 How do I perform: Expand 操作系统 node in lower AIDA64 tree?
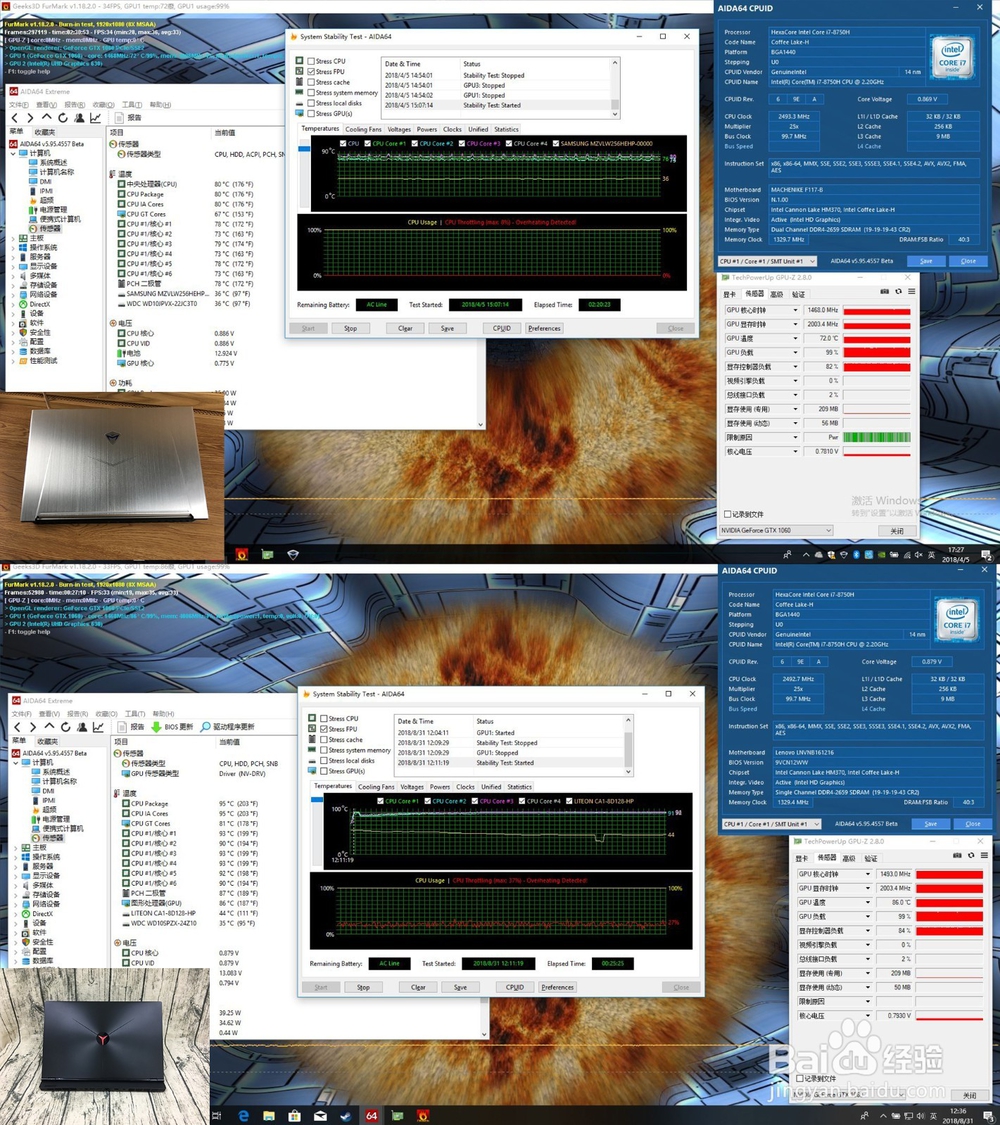click(x=16, y=857)
